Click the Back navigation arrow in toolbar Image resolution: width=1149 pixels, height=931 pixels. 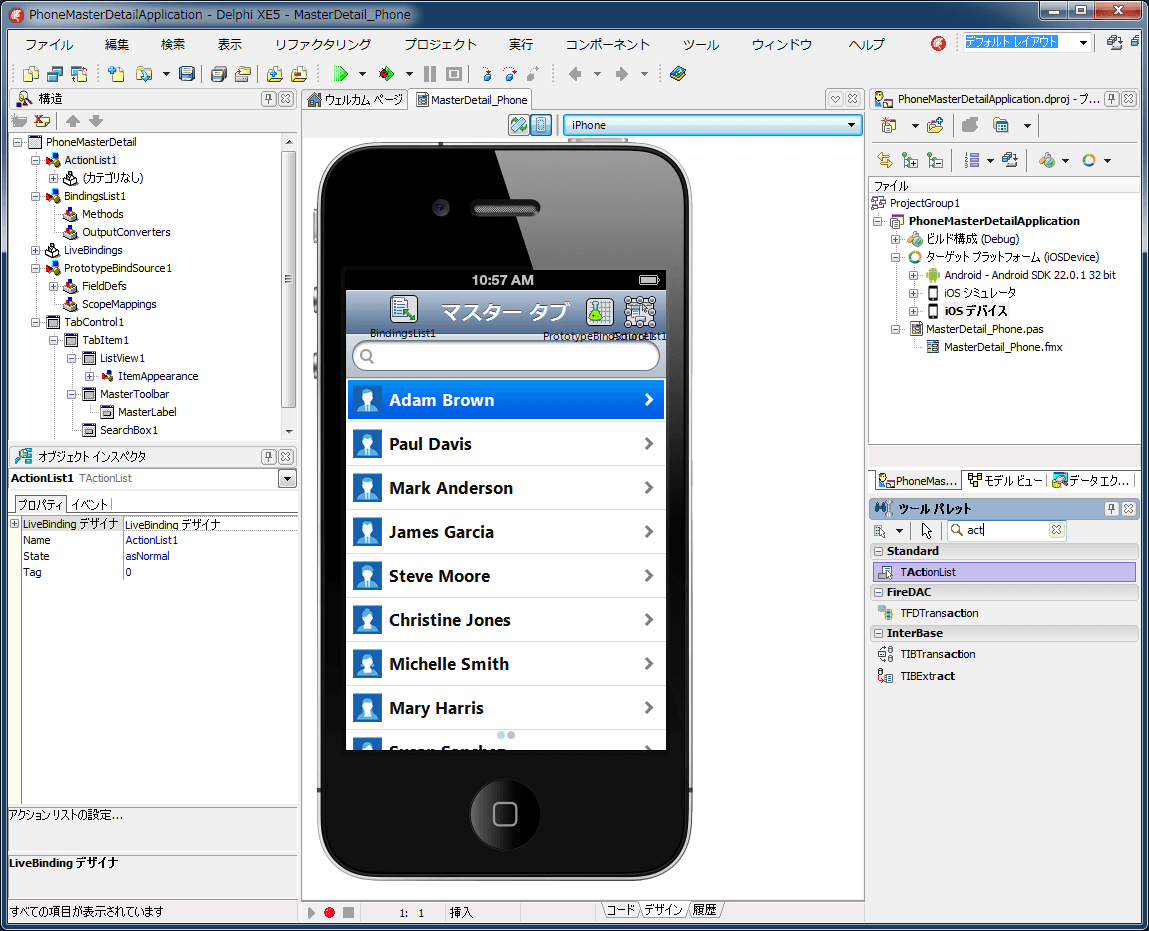point(575,74)
